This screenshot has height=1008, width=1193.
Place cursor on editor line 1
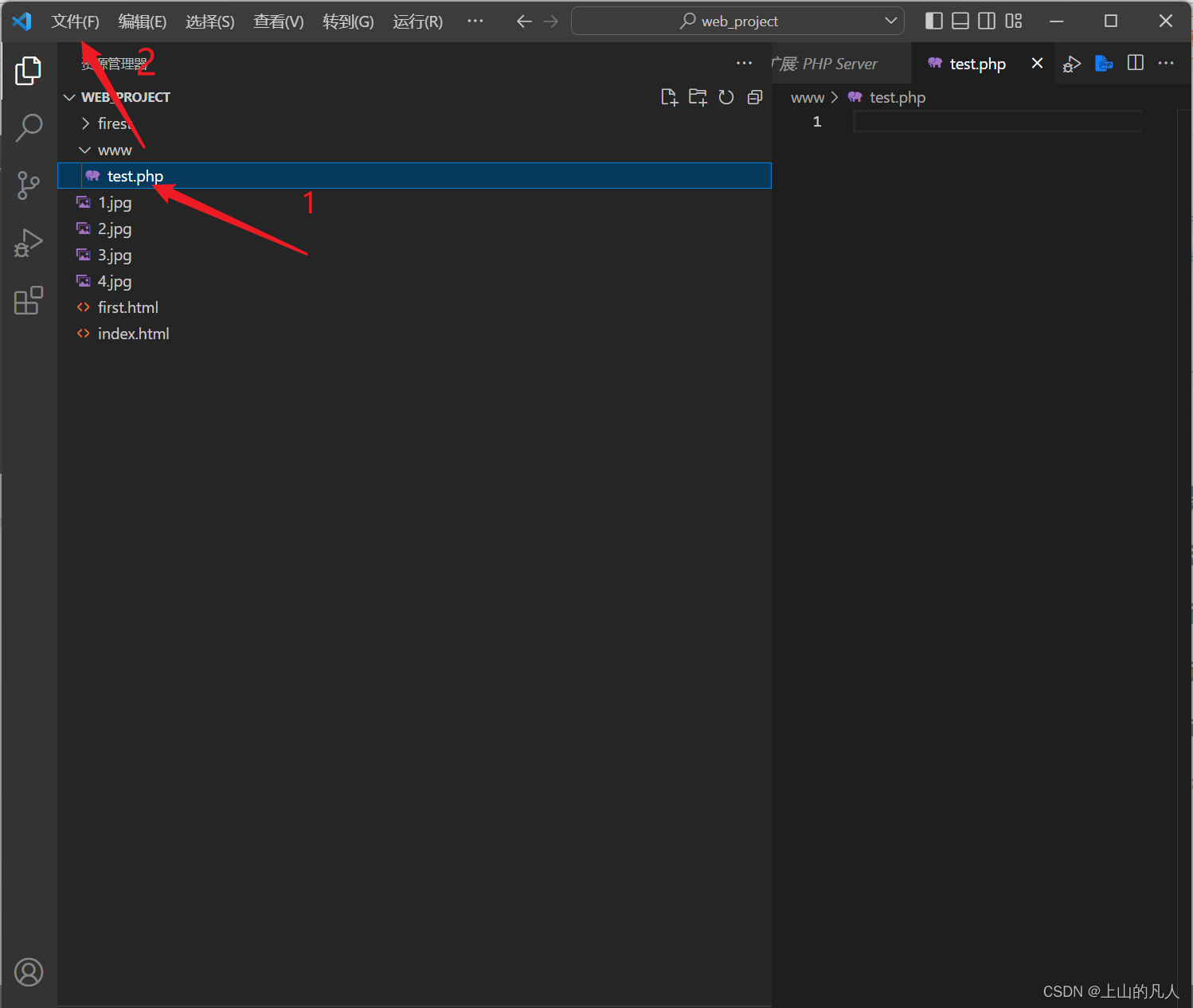pyautogui.click(x=997, y=122)
